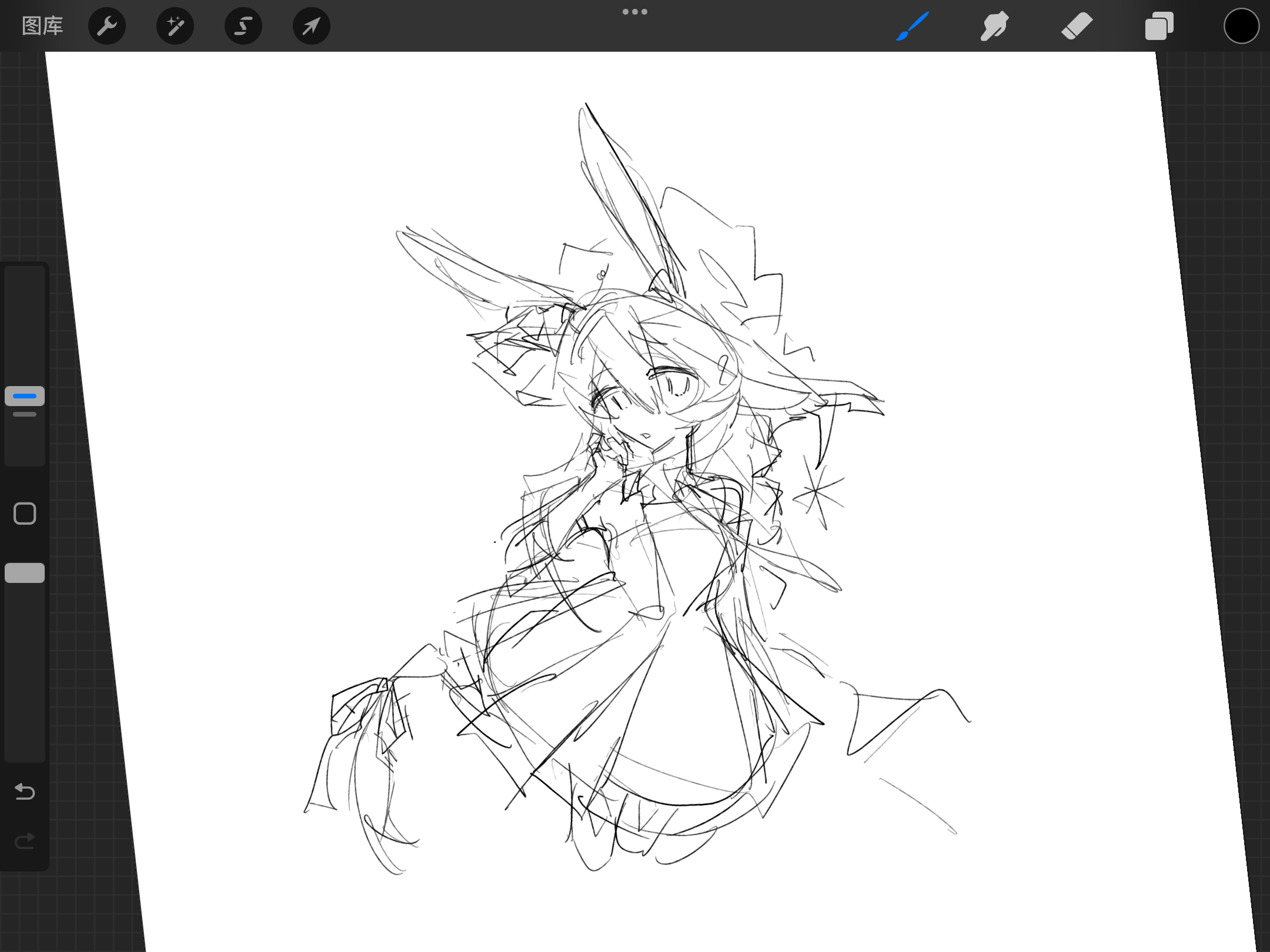Open the Actions wrench menu
Screen dimensions: 1270x952
[107, 26]
